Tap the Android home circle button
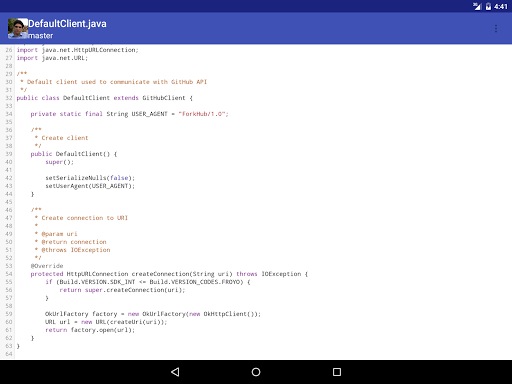 256,372
